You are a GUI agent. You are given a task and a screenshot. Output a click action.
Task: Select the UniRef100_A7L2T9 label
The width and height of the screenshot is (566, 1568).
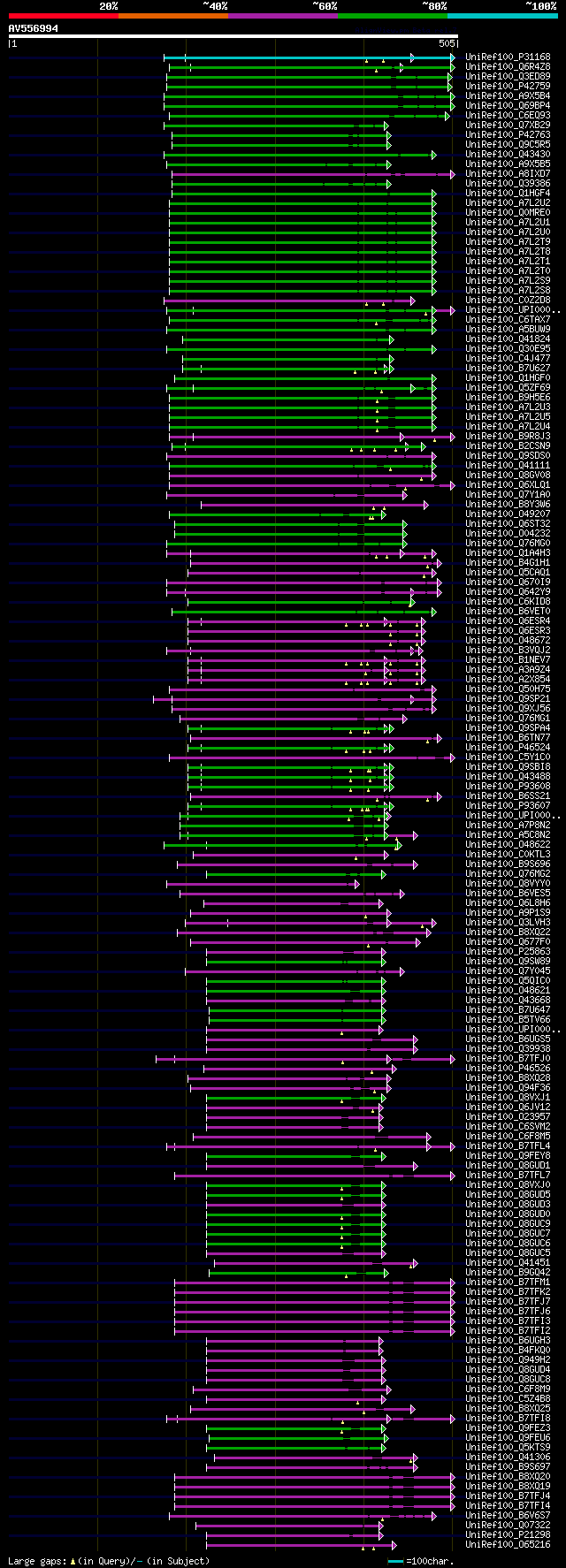(x=508, y=242)
